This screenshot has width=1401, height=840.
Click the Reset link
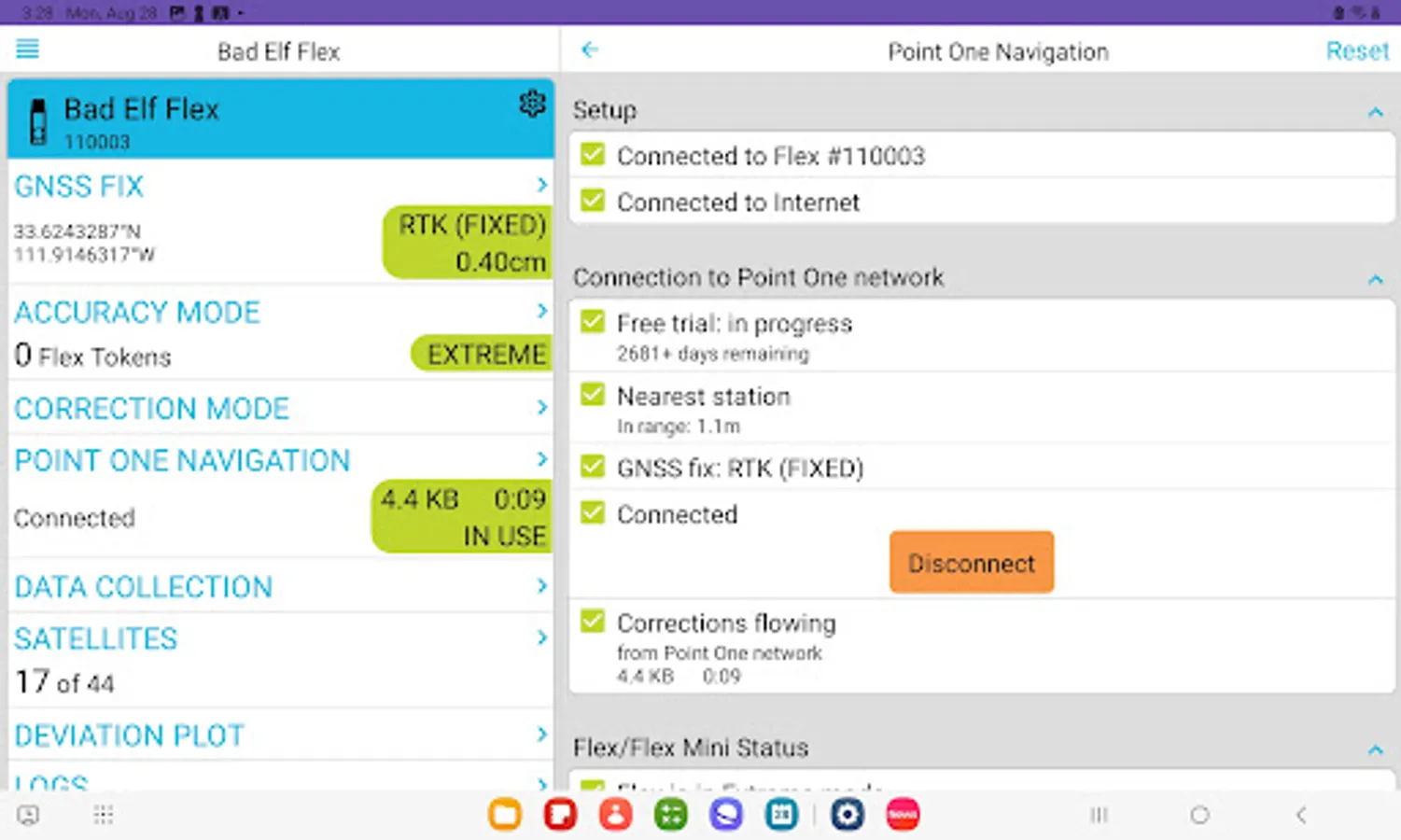click(x=1357, y=51)
